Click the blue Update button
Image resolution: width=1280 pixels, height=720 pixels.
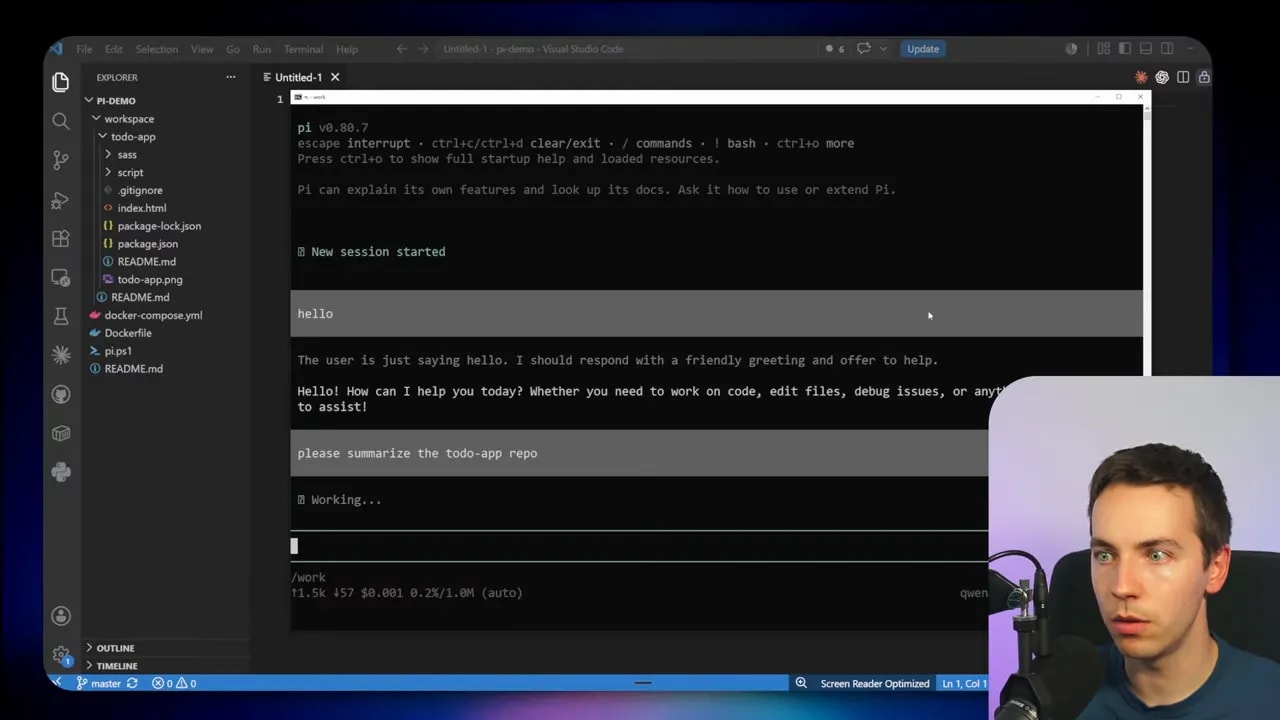tap(923, 49)
